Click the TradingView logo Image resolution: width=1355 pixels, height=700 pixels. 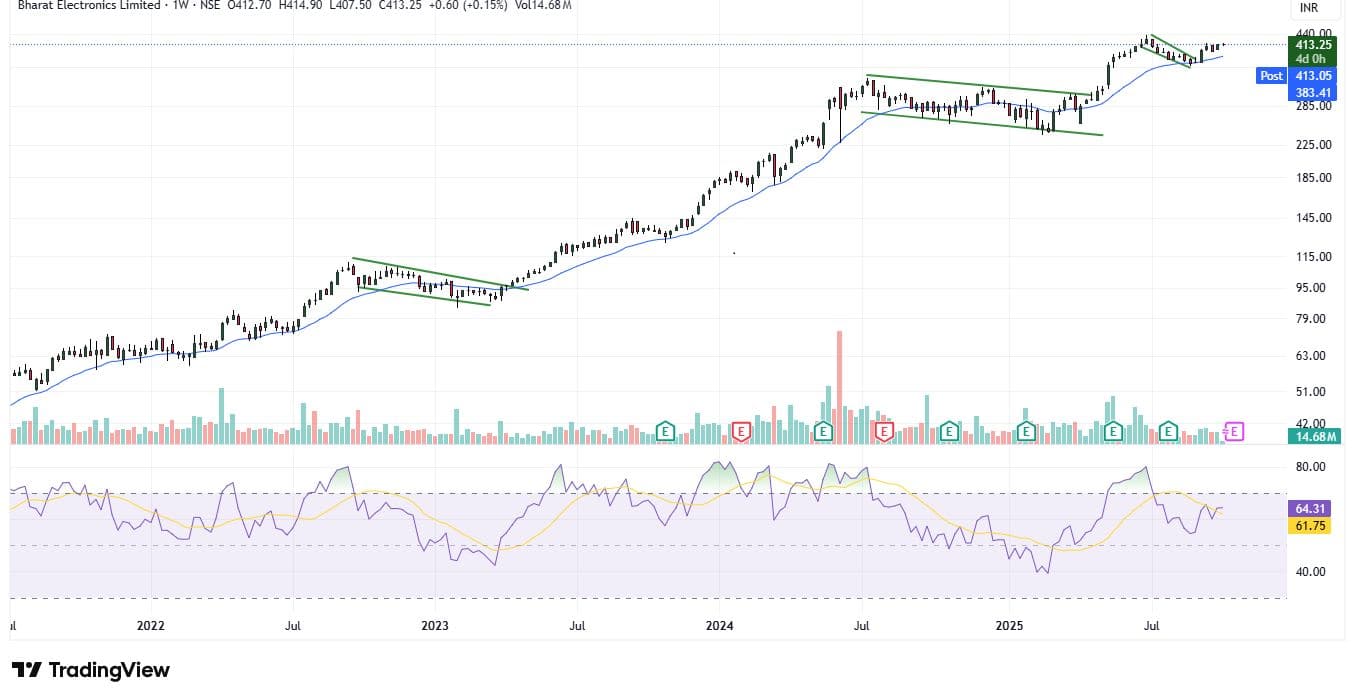point(91,670)
